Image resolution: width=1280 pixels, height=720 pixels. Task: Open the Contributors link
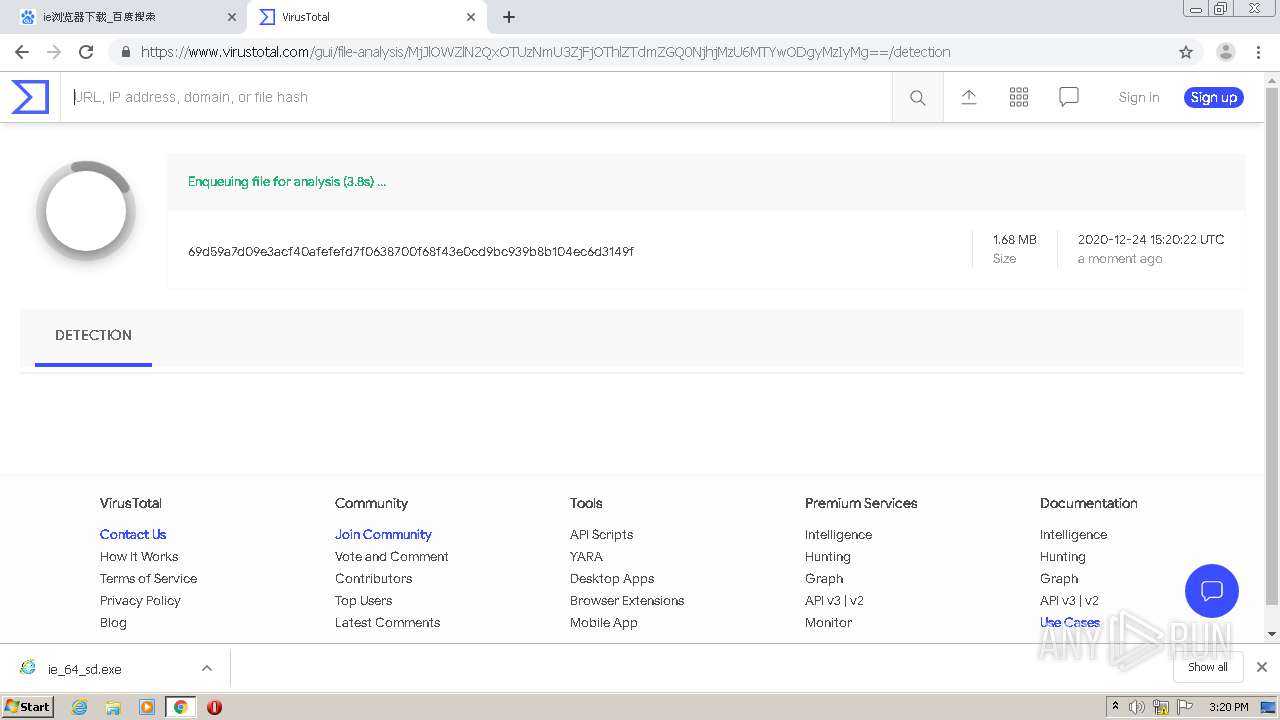tap(373, 579)
